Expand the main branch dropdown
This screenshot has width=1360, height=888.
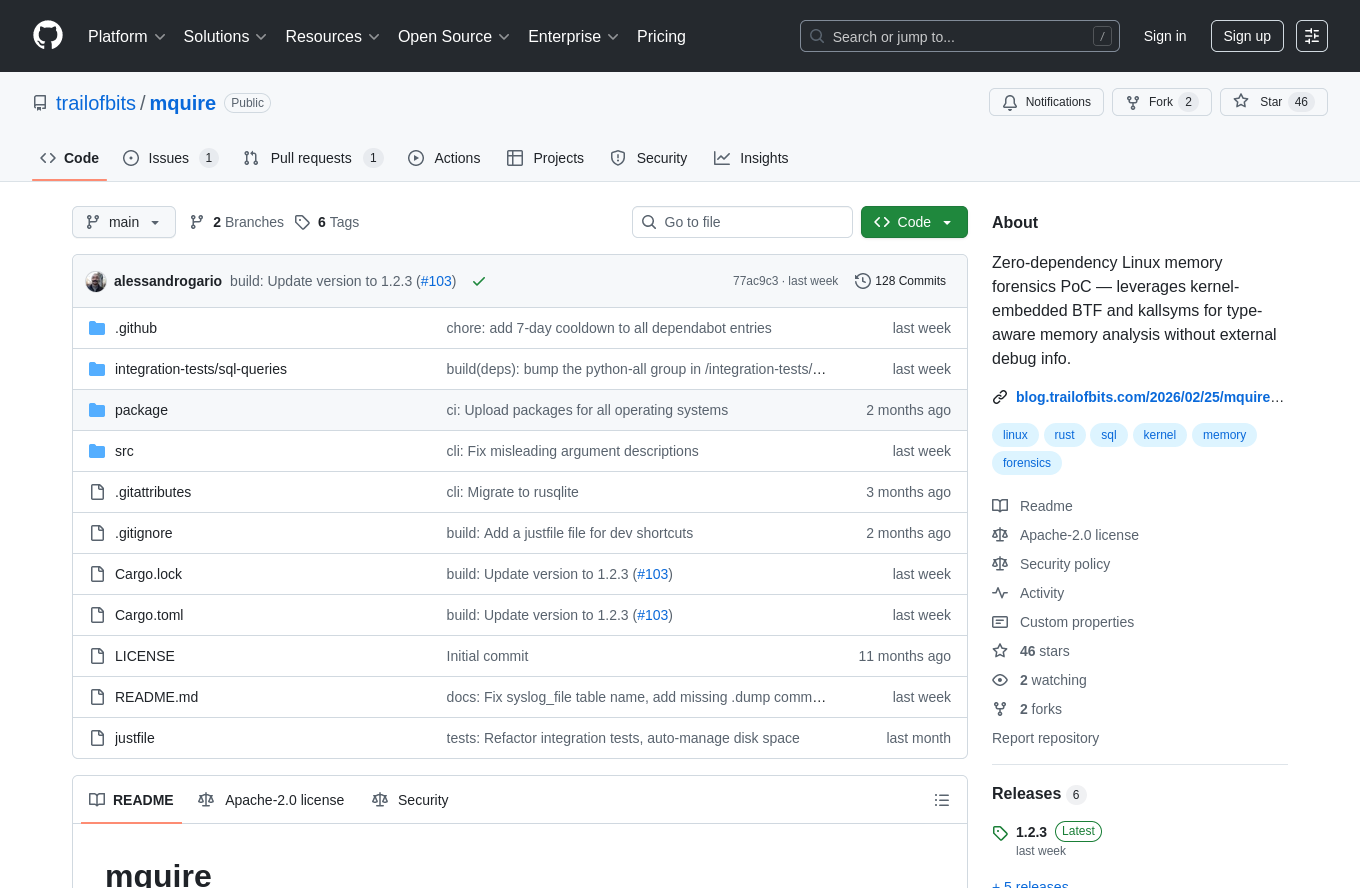[x=124, y=222]
